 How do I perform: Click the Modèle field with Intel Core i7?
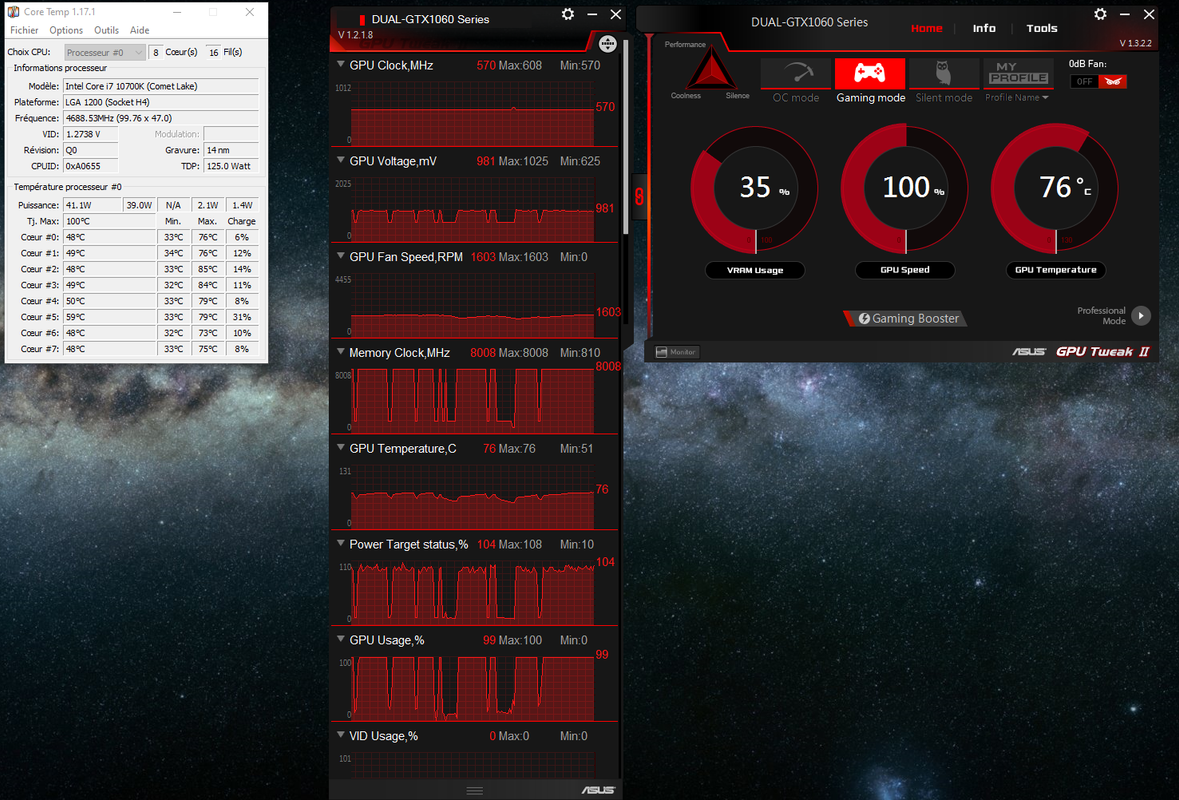161,86
